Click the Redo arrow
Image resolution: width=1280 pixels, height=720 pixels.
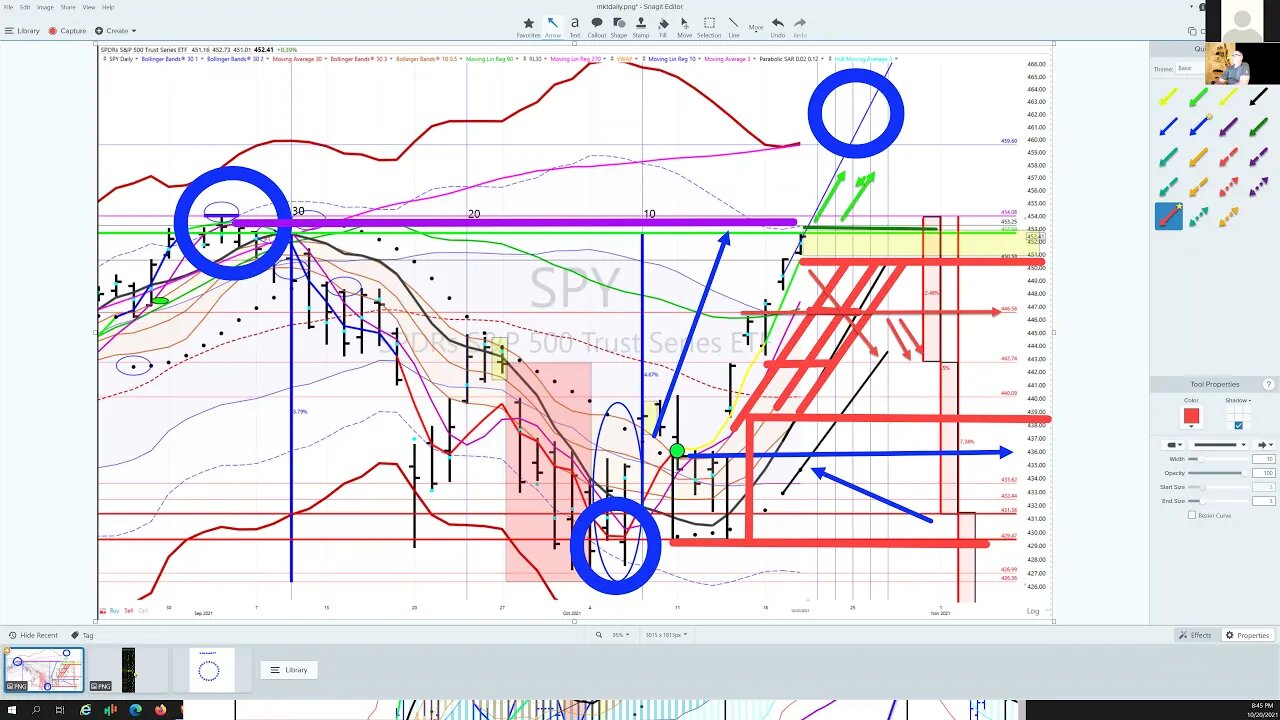(x=800, y=26)
